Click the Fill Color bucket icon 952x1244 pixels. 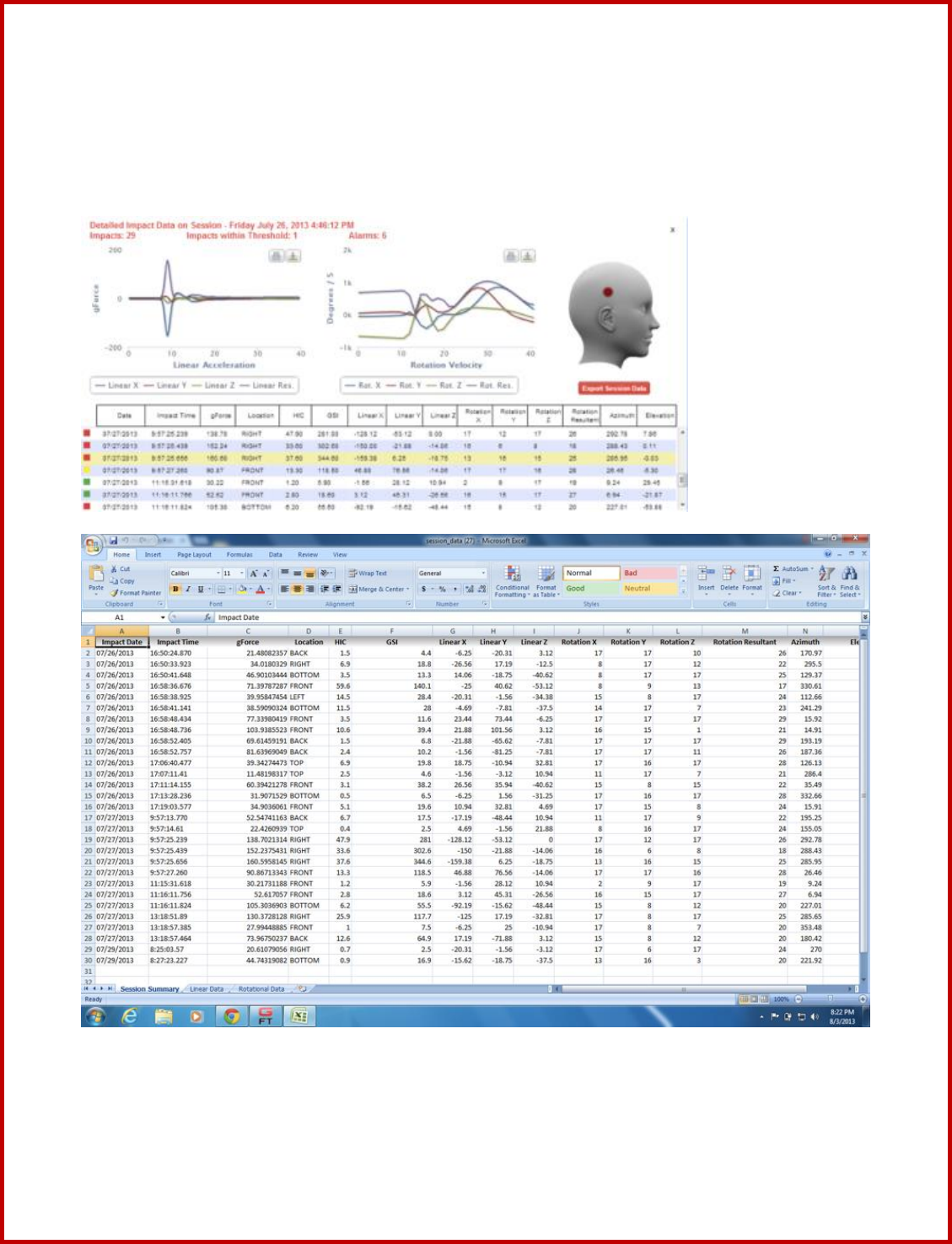click(x=242, y=590)
